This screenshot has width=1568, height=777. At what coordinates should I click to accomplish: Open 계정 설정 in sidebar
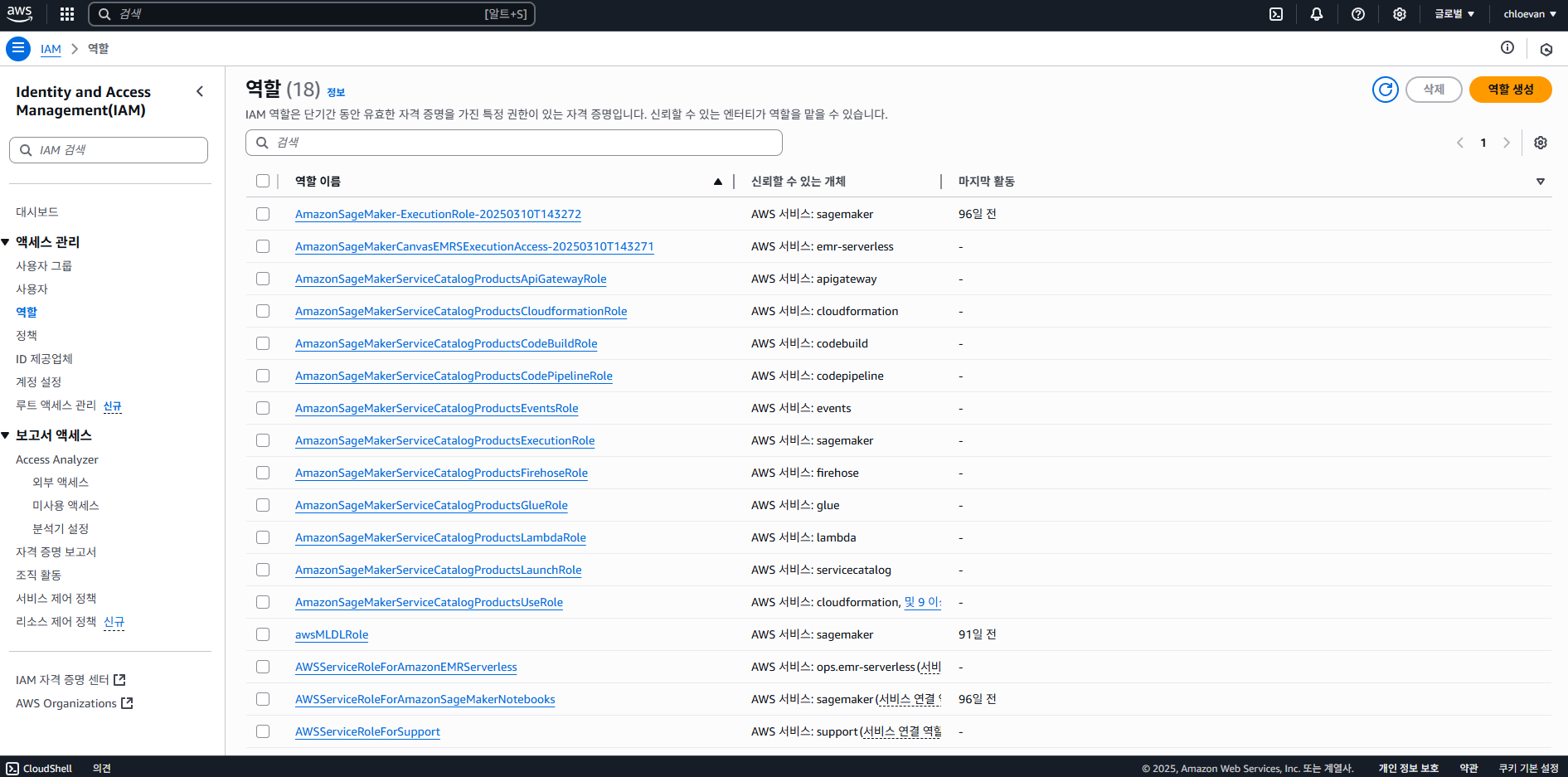pyautogui.click(x=38, y=382)
